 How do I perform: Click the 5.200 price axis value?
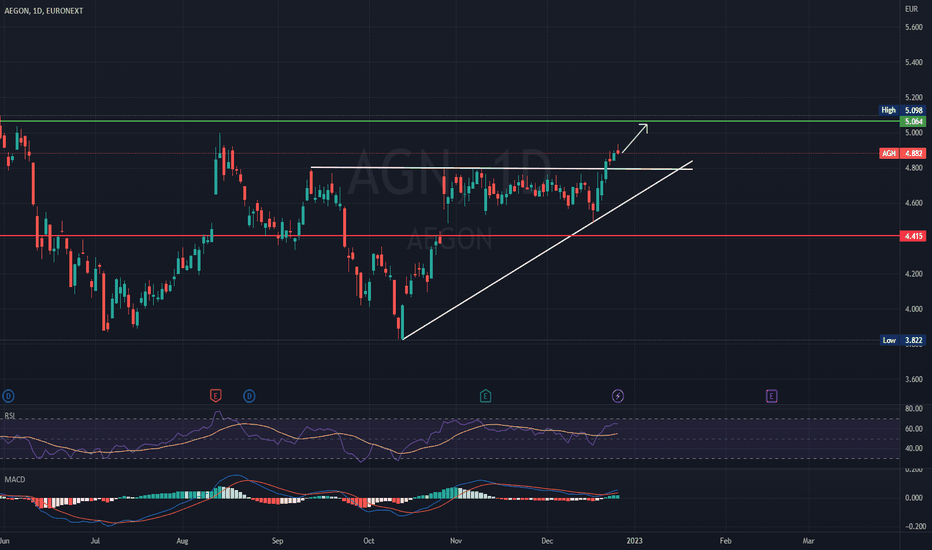pos(914,98)
